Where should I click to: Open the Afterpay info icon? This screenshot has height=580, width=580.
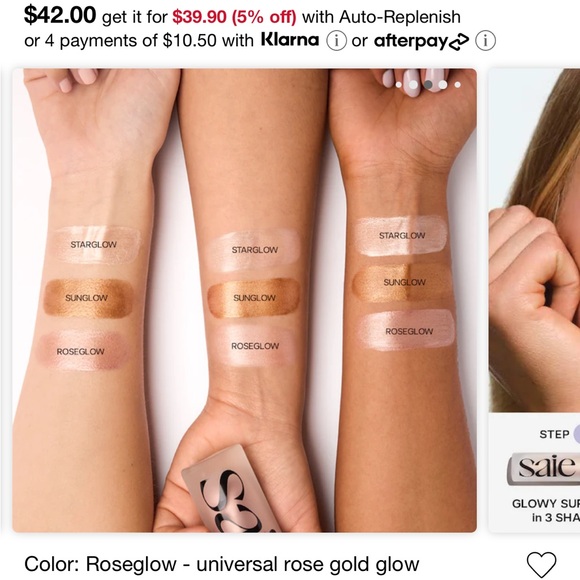(485, 40)
